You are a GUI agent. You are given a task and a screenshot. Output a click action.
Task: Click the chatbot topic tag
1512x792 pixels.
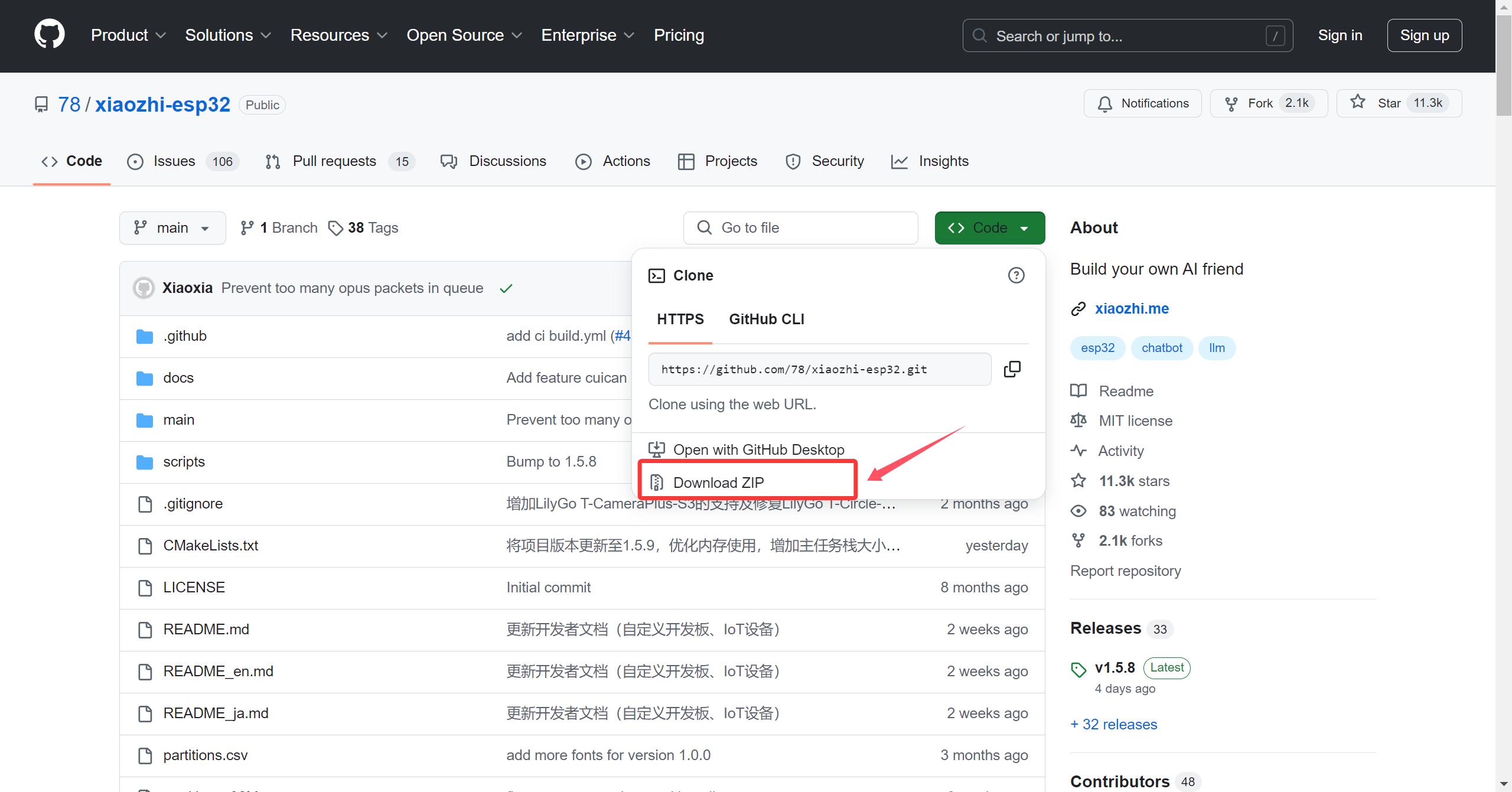[x=1162, y=348]
